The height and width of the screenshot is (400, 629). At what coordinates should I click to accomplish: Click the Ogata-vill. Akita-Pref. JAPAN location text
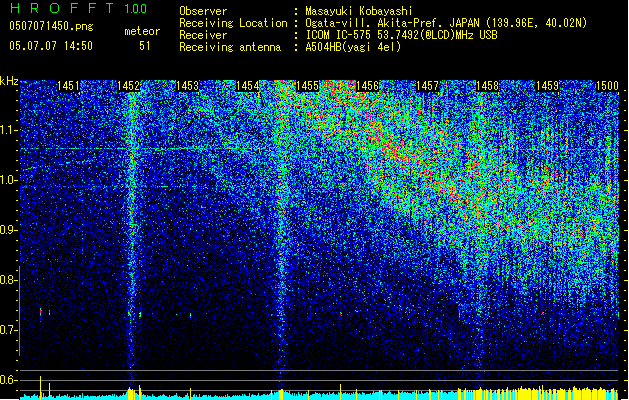point(446,23)
